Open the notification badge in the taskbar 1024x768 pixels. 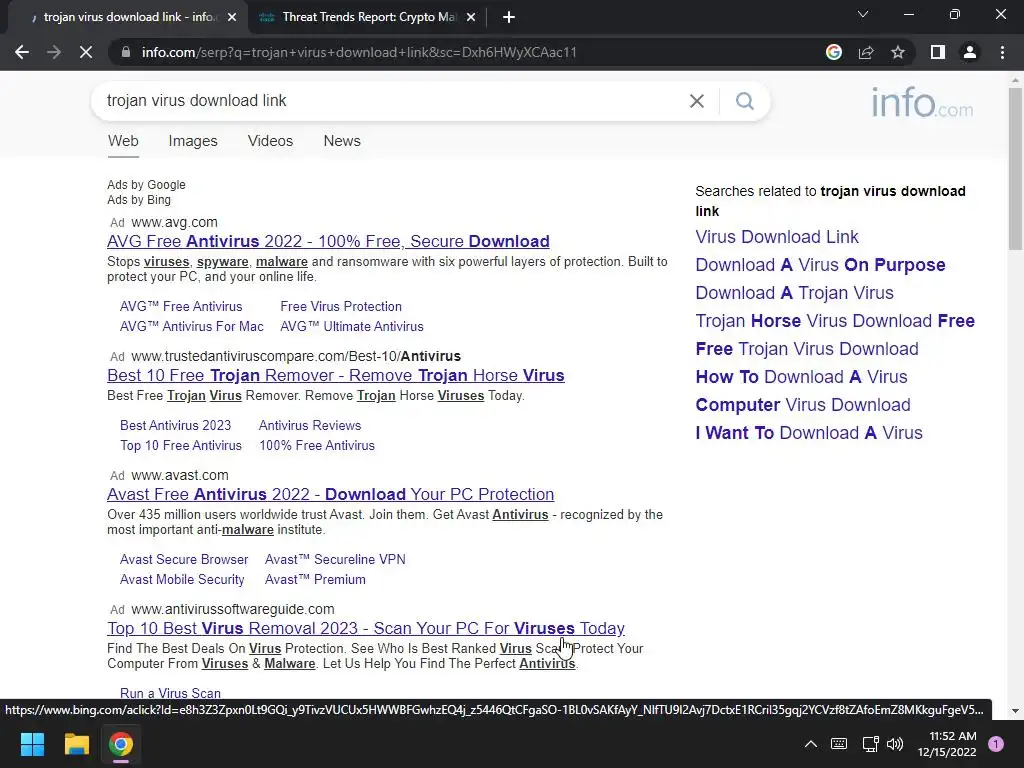[996, 744]
